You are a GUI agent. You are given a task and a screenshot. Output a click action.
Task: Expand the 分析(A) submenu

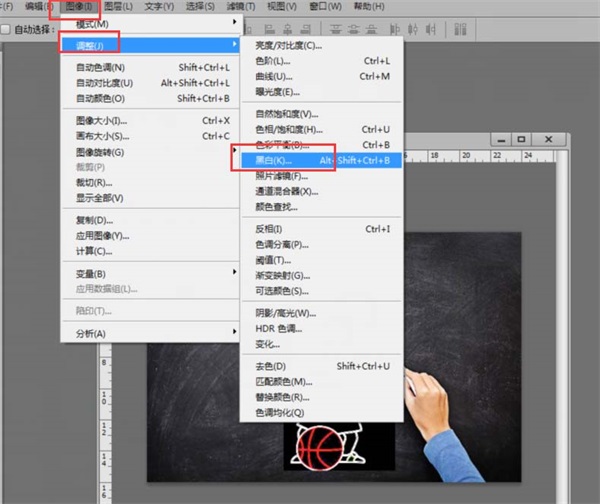[x=151, y=333]
